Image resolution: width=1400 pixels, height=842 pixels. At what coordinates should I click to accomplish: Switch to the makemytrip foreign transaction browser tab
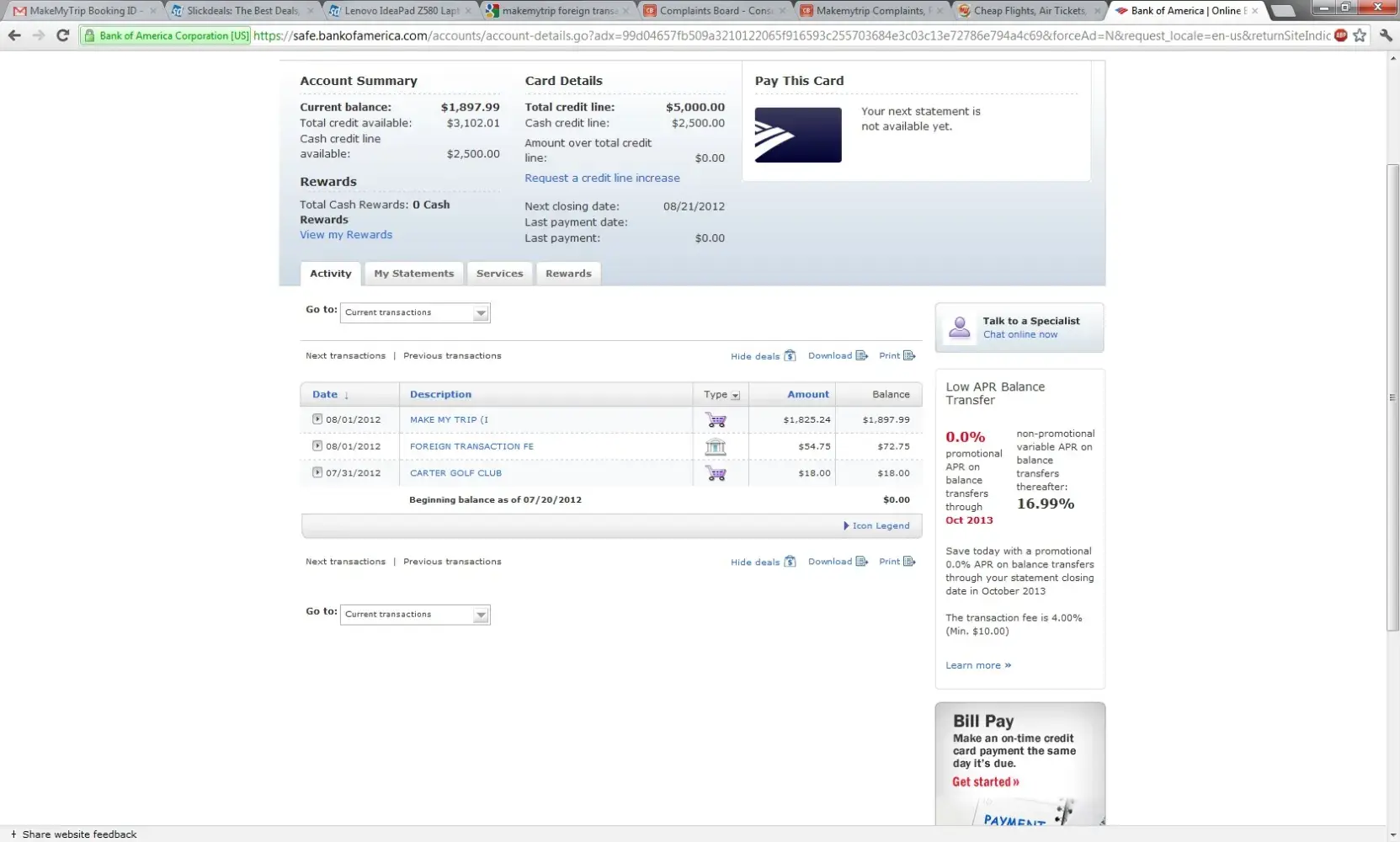(x=557, y=11)
